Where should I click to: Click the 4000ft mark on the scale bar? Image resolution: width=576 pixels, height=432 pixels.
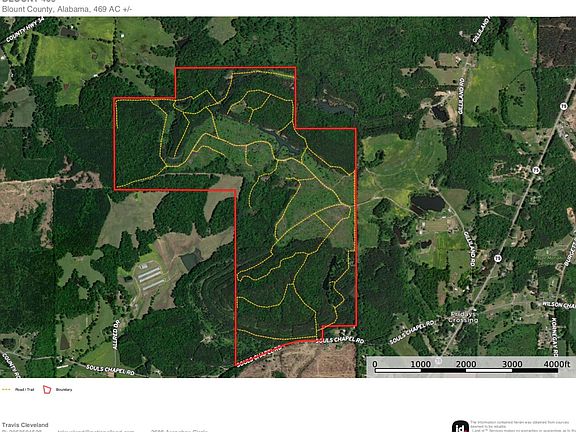click(x=557, y=364)
